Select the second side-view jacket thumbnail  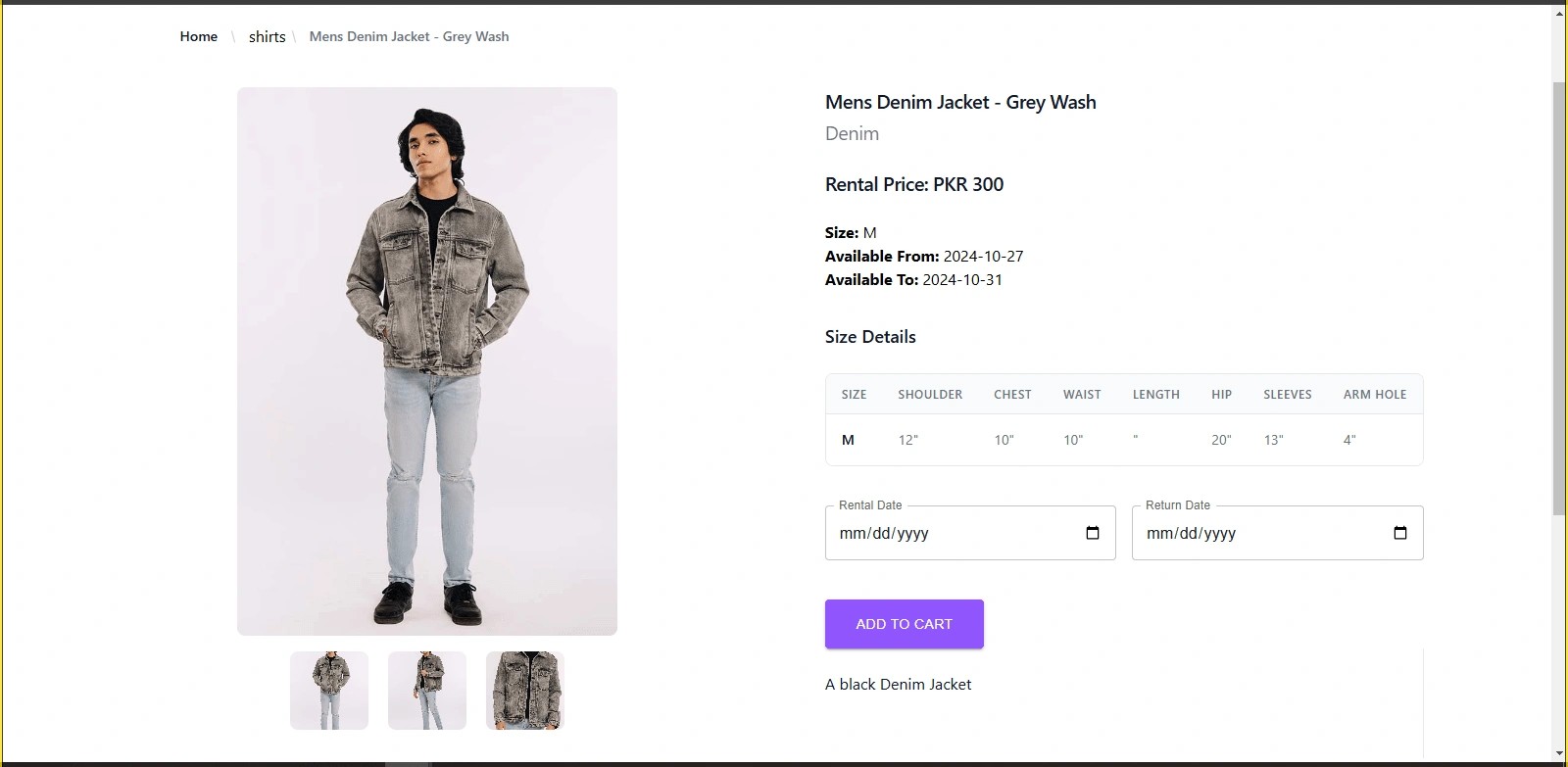coord(427,691)
